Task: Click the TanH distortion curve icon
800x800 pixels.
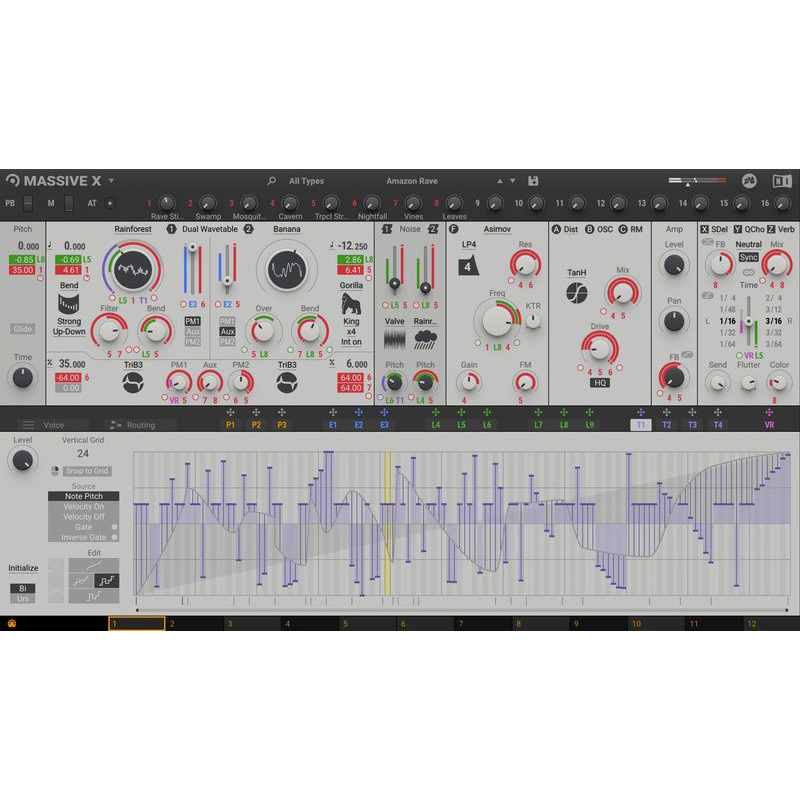Action: (577, 293)
